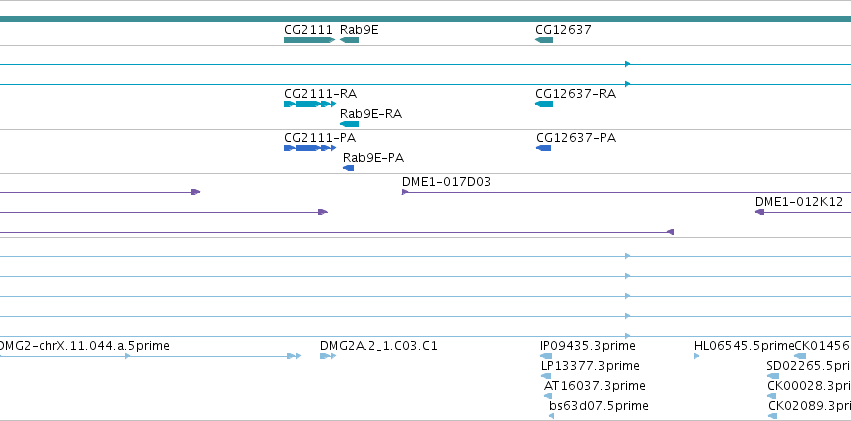
Task: Select the bs63d07.5prime EST arrowhead
Action: coord(551,416)
